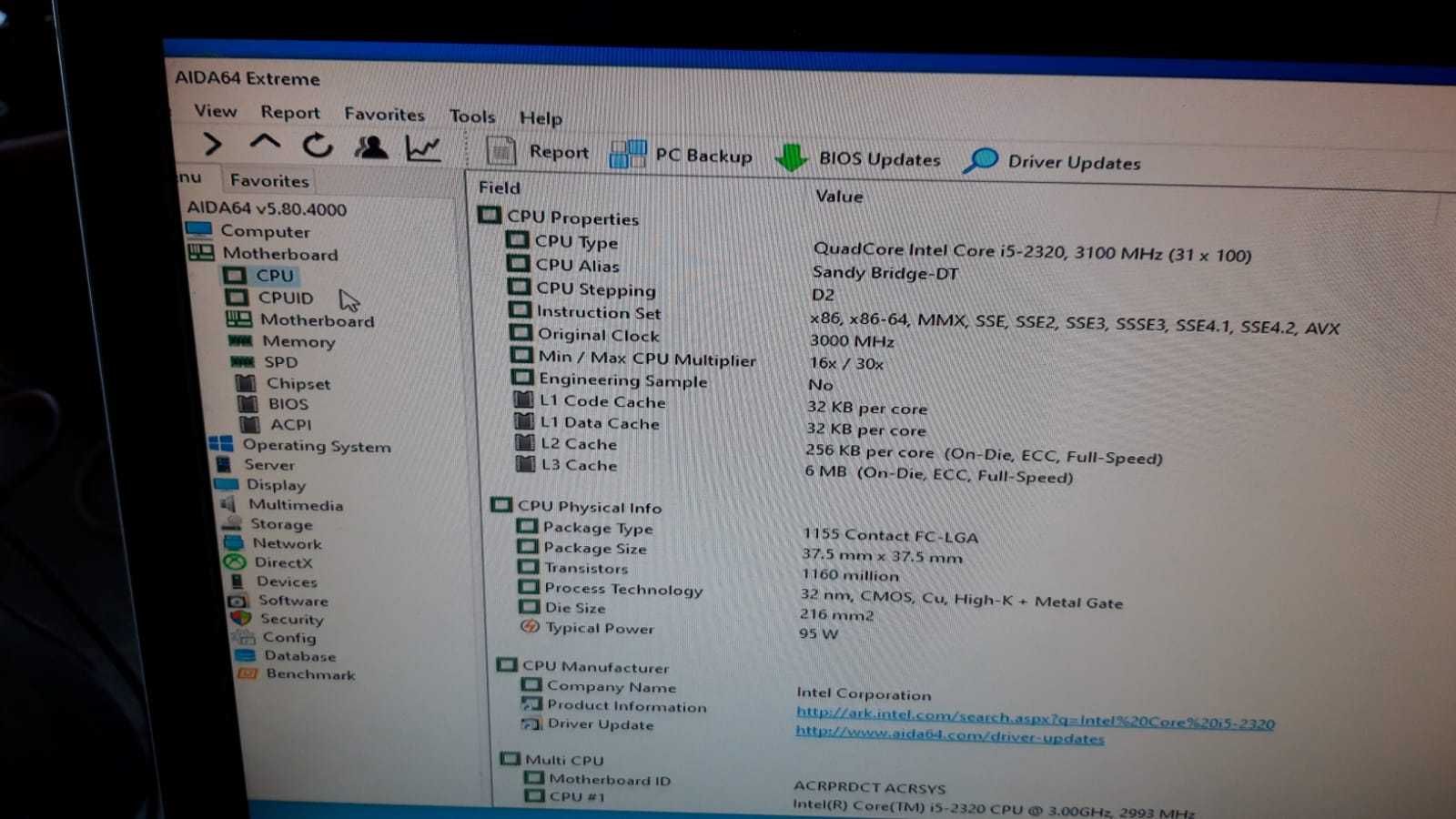The height and width of the screenshot is (819, 1456).
Task: Click the Config icon in tree
Action: [243, 637]
